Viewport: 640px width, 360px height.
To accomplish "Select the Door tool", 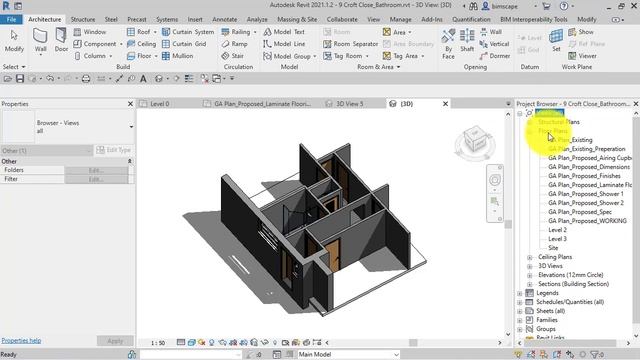I will coord(61,41).
